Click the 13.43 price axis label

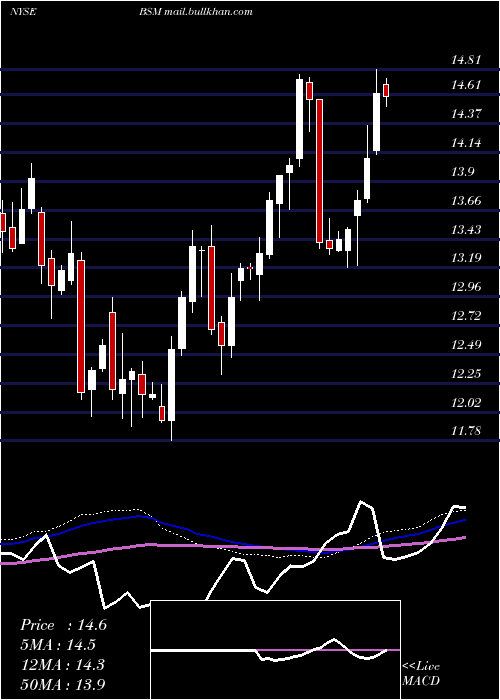(x=466, y=229)
